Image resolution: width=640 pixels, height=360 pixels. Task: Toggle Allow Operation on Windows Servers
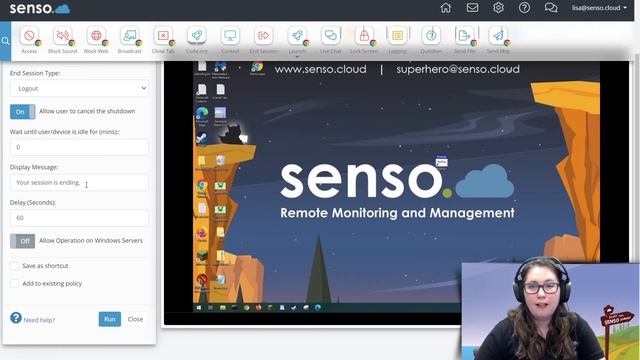22,241
